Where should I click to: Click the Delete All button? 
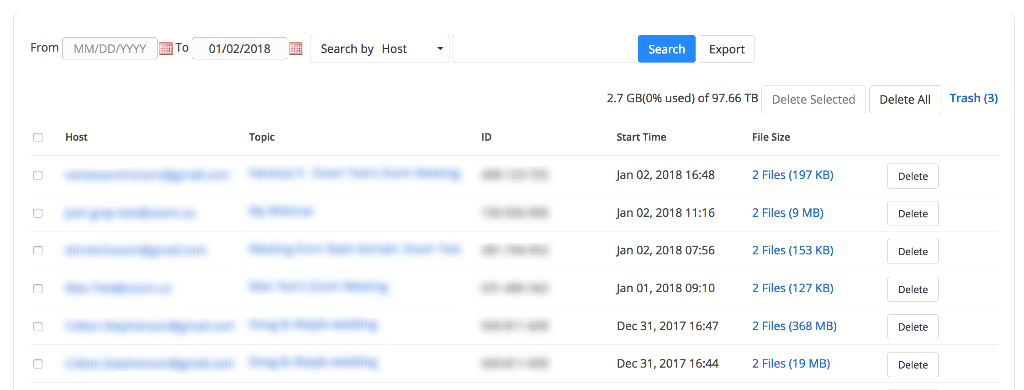click(x=905, y=99)
